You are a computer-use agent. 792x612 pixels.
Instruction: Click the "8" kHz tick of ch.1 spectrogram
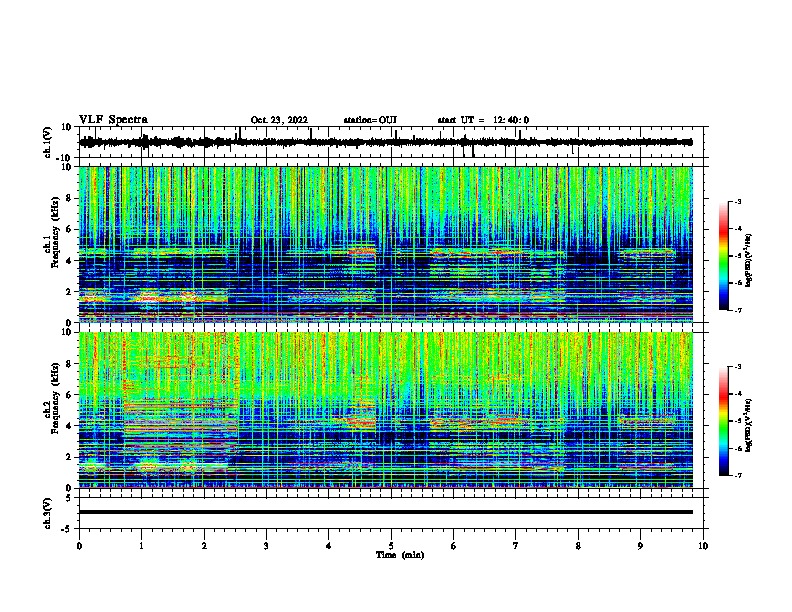pos(70,198)
